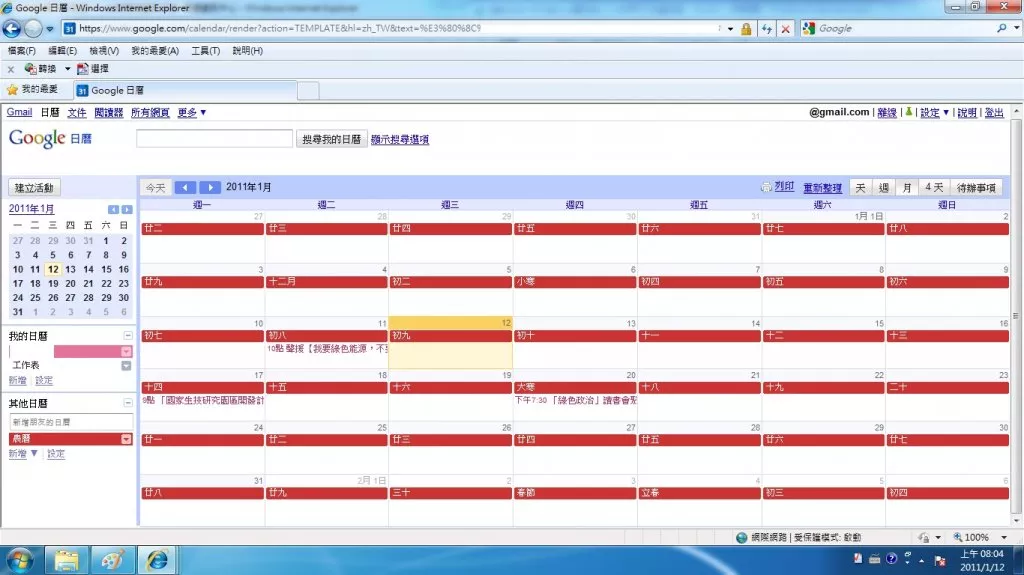
Task: Click the red stop loading icon
Action: point(786,29)
